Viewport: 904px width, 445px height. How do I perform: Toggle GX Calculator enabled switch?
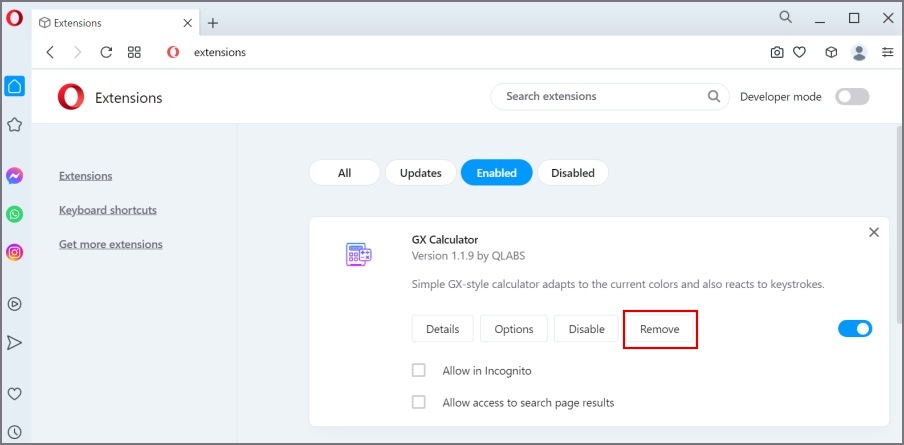(855, 329)
